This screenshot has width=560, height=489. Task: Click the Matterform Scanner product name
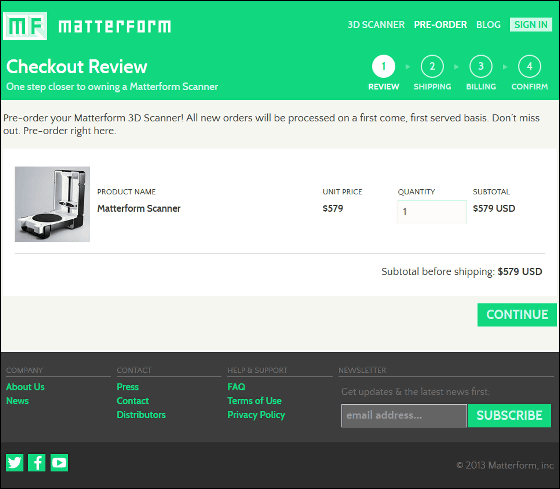139,209
